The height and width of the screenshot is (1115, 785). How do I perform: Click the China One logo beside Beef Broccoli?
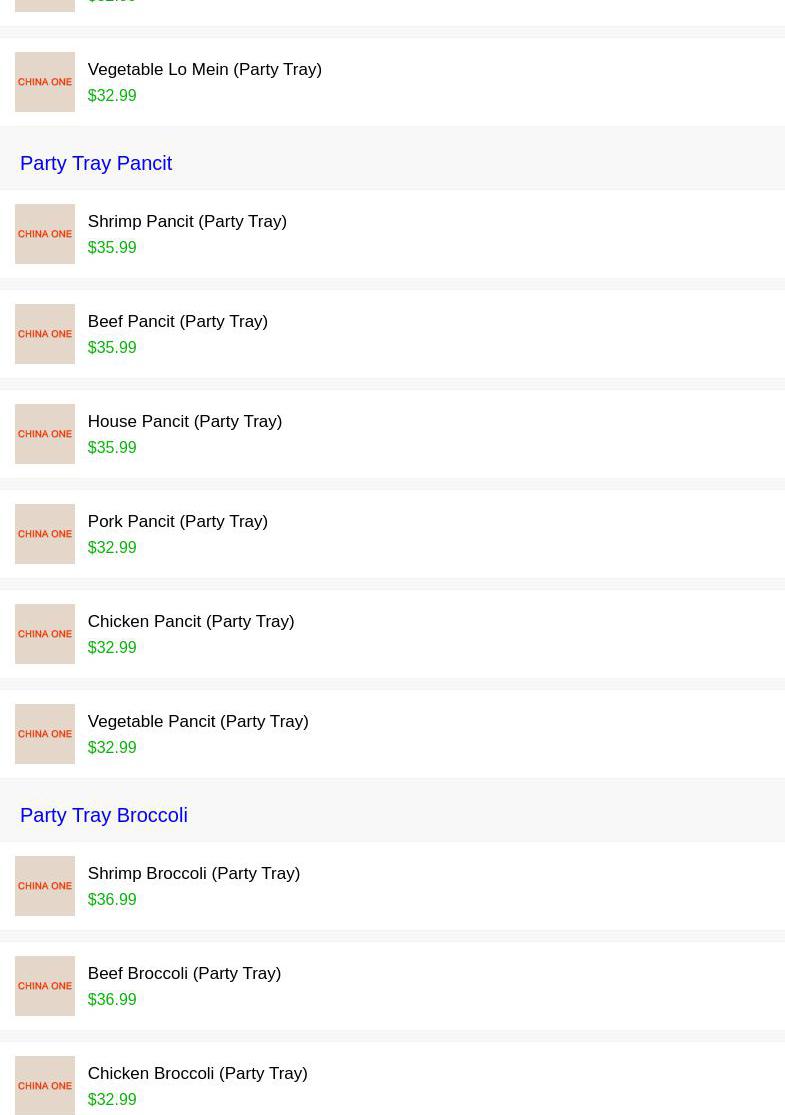[x=45, y=986]
